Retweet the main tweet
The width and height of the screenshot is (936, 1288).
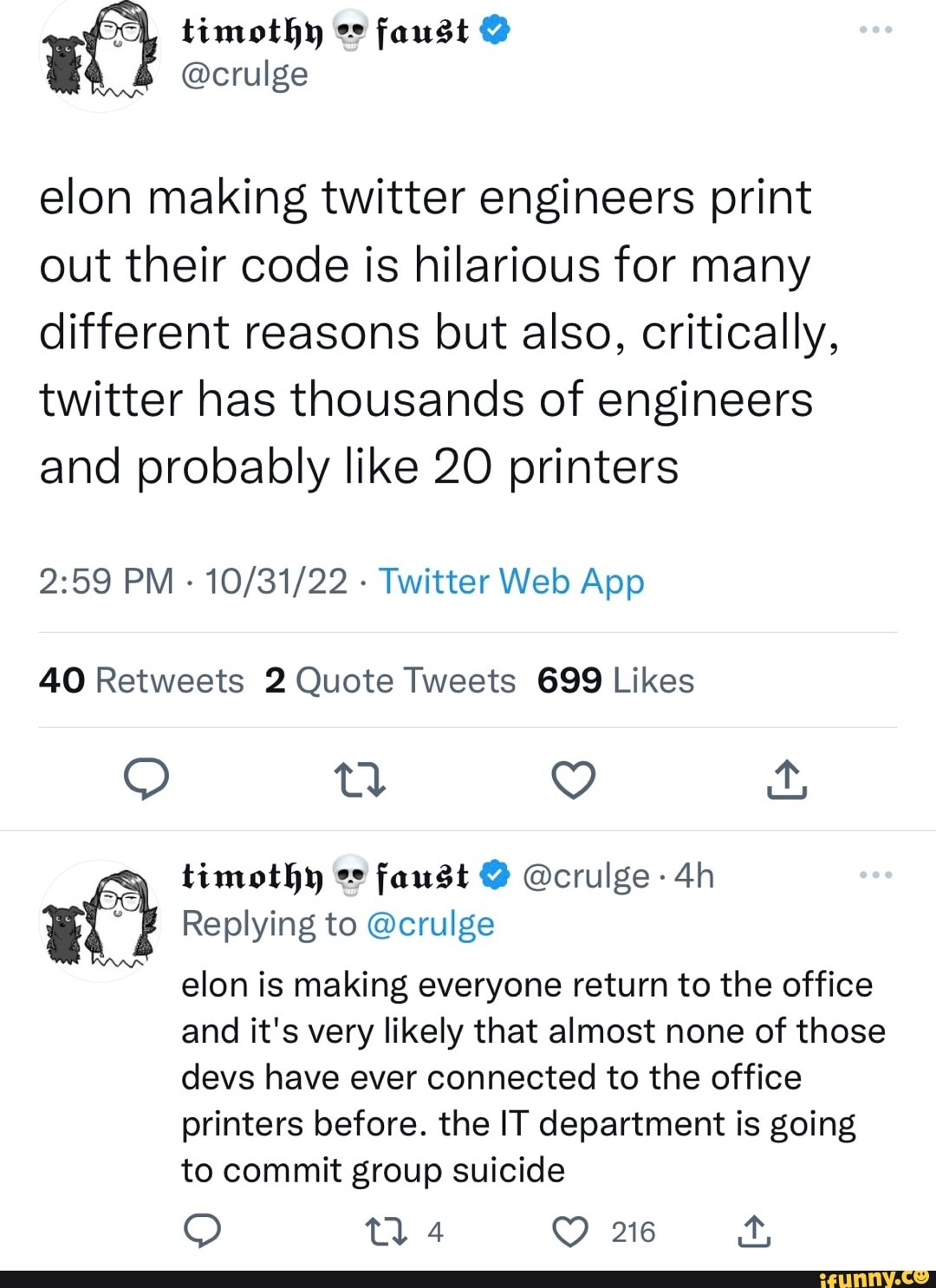click(x=359, y=778)
